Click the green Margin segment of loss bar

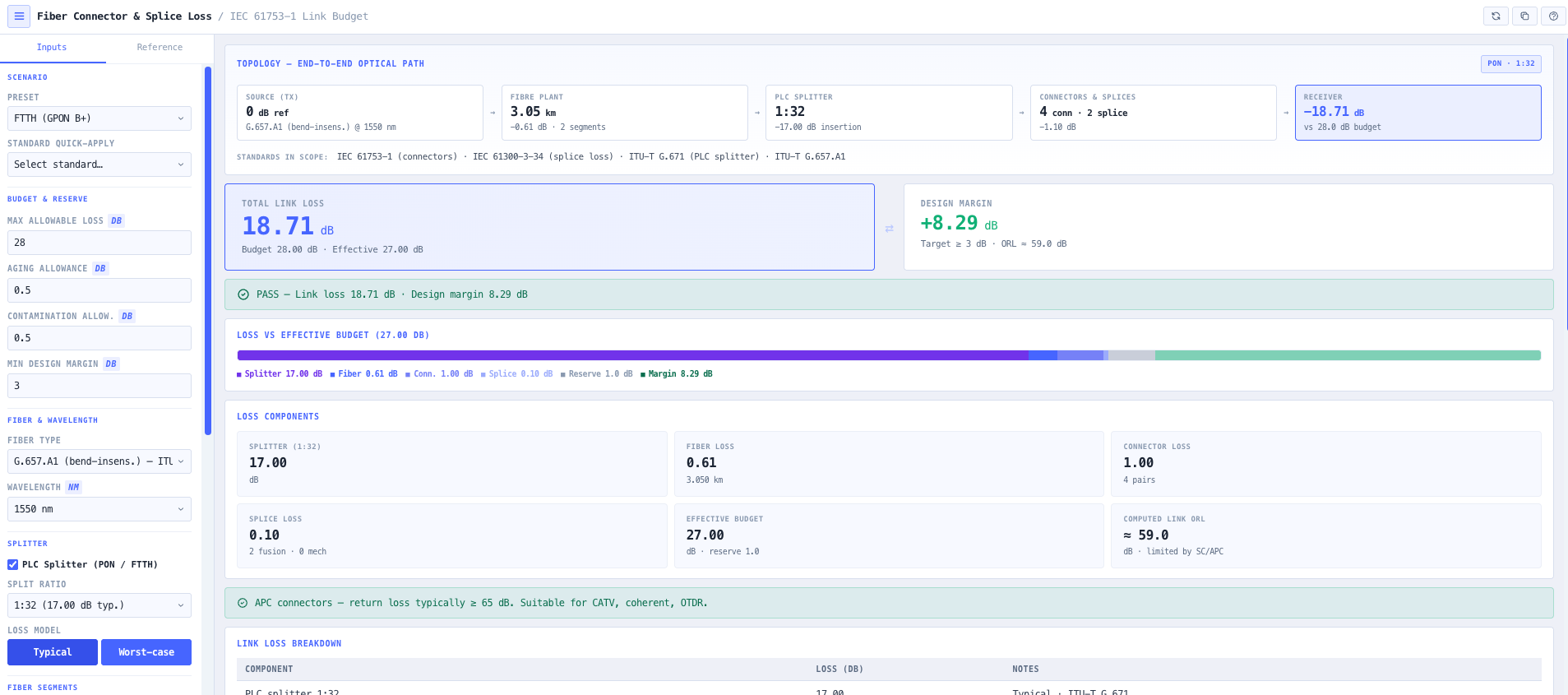(1348, 355)
